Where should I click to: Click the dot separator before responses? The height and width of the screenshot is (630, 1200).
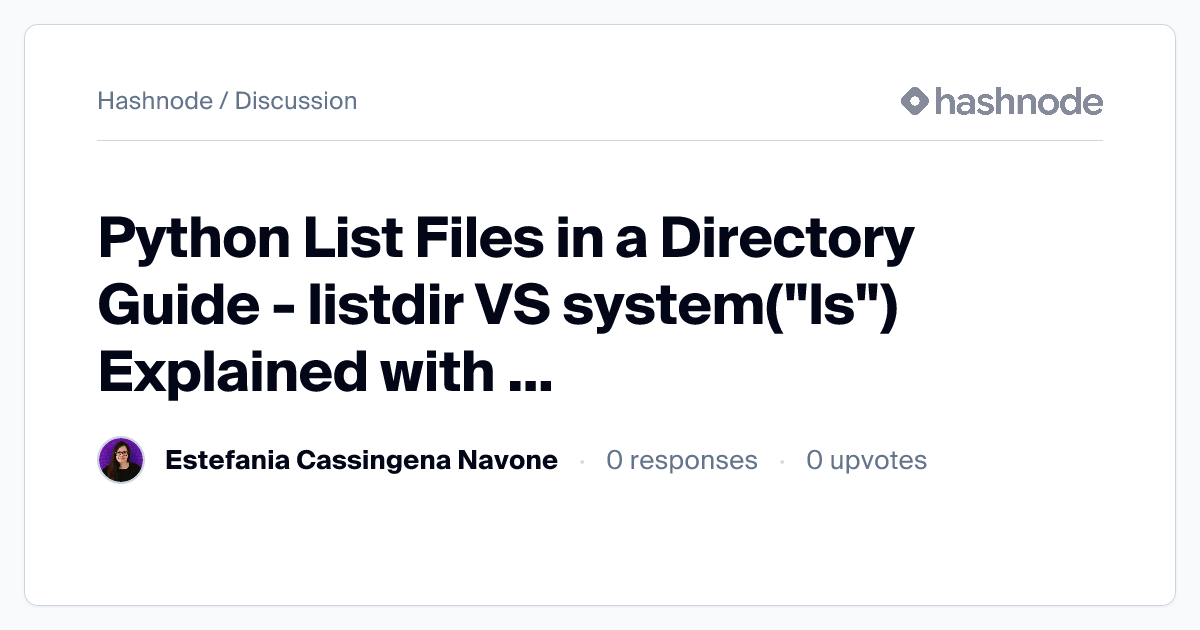coord(582,461)
